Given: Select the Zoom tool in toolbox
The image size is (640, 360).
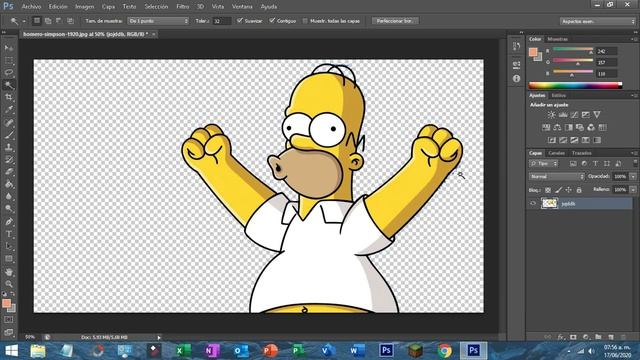Looking at the screenshot, I should (9, 284).
